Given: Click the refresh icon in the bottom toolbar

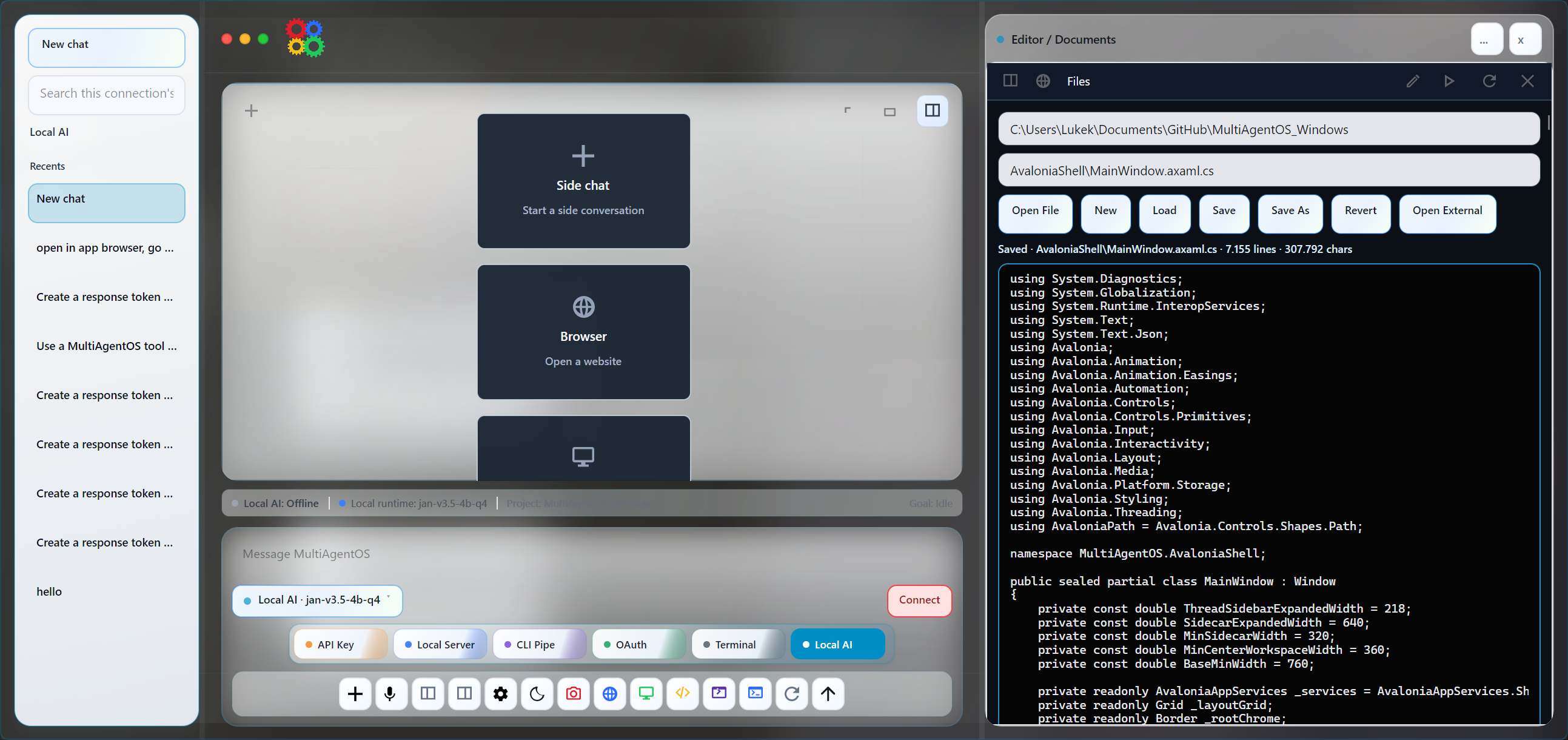Looking at the screenshot, I should 792,693.
